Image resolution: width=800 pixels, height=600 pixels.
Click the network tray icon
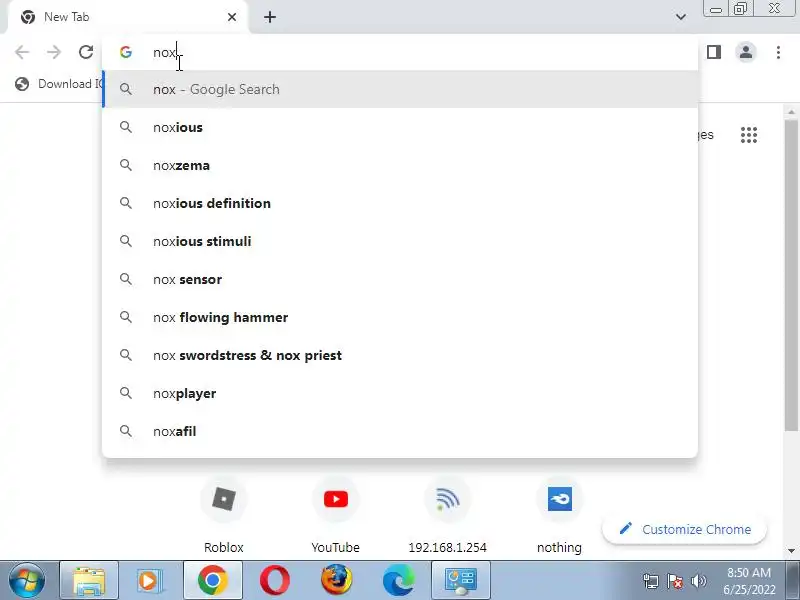[651, 581]
